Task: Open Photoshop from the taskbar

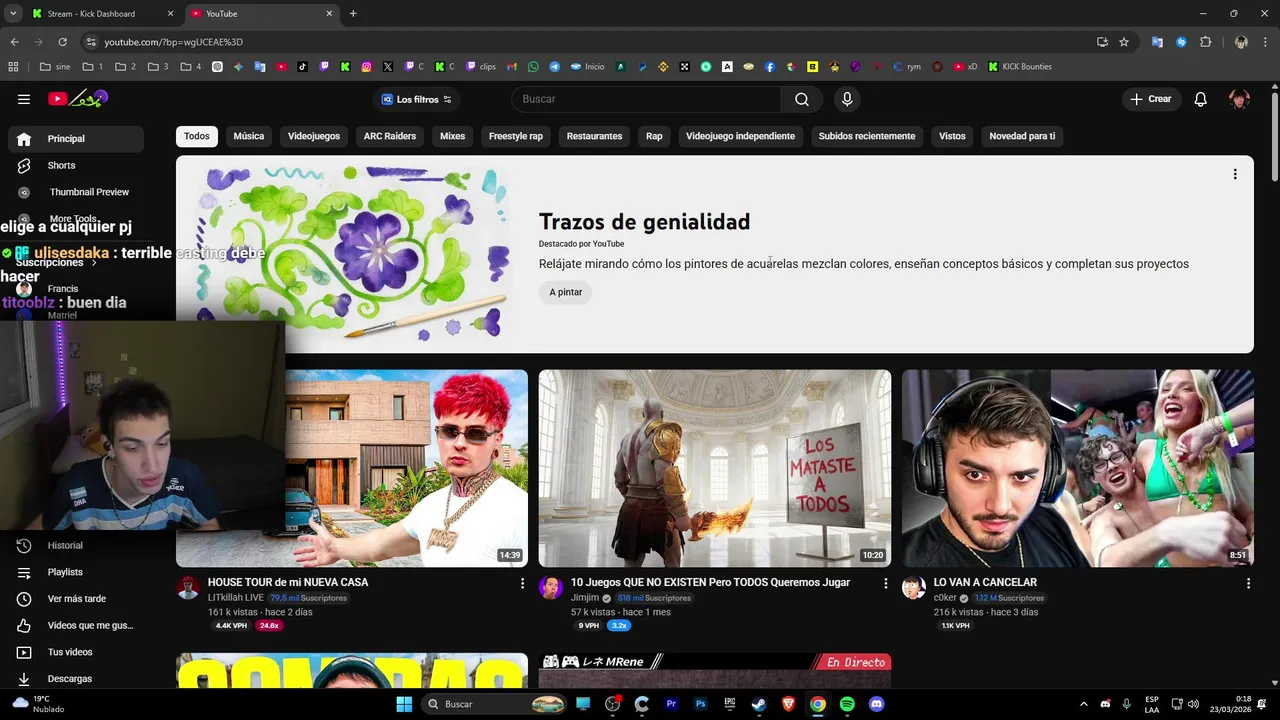Action: [x=701, y=704]
